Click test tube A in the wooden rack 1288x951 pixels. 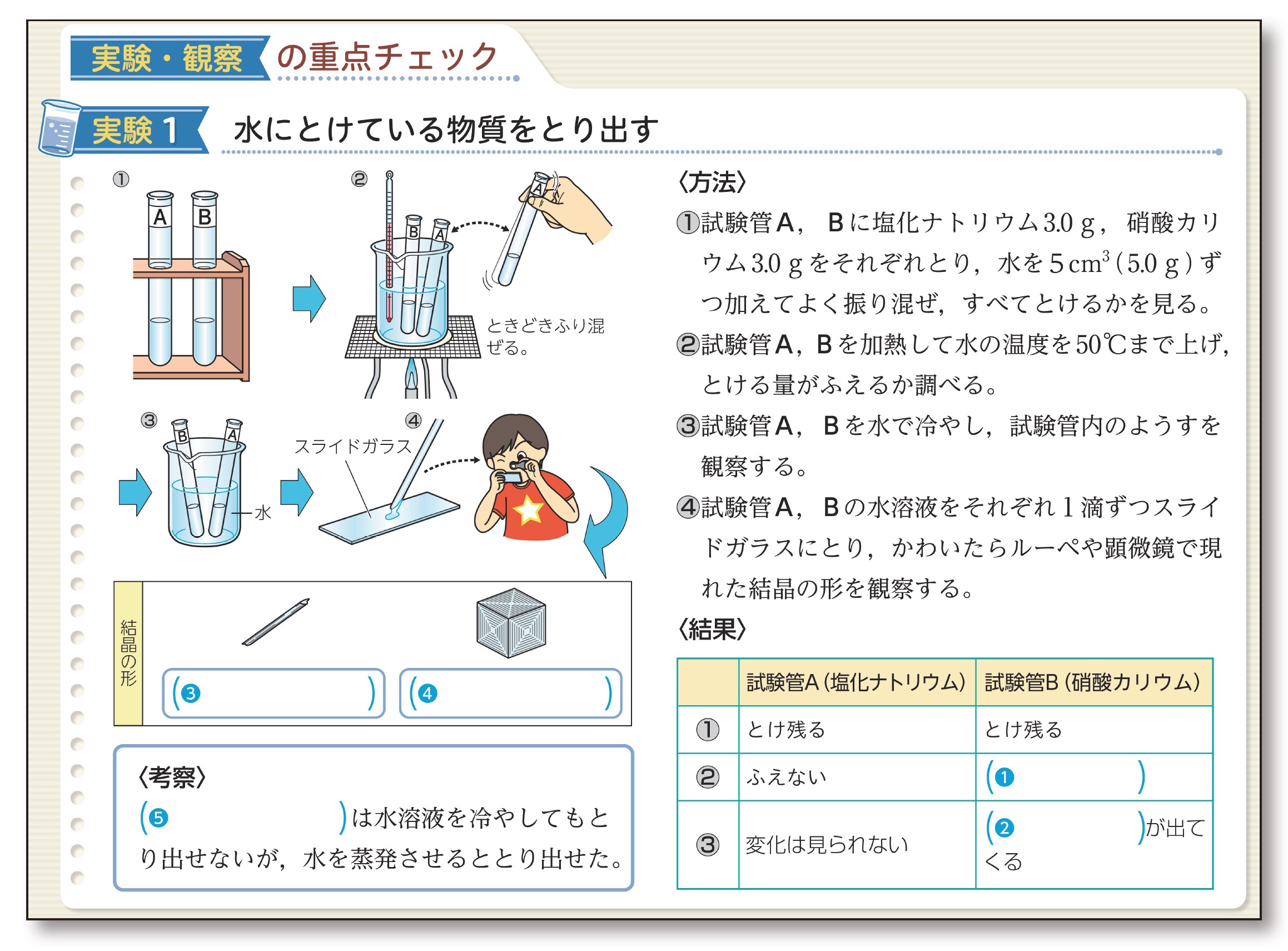click(160, 278)
